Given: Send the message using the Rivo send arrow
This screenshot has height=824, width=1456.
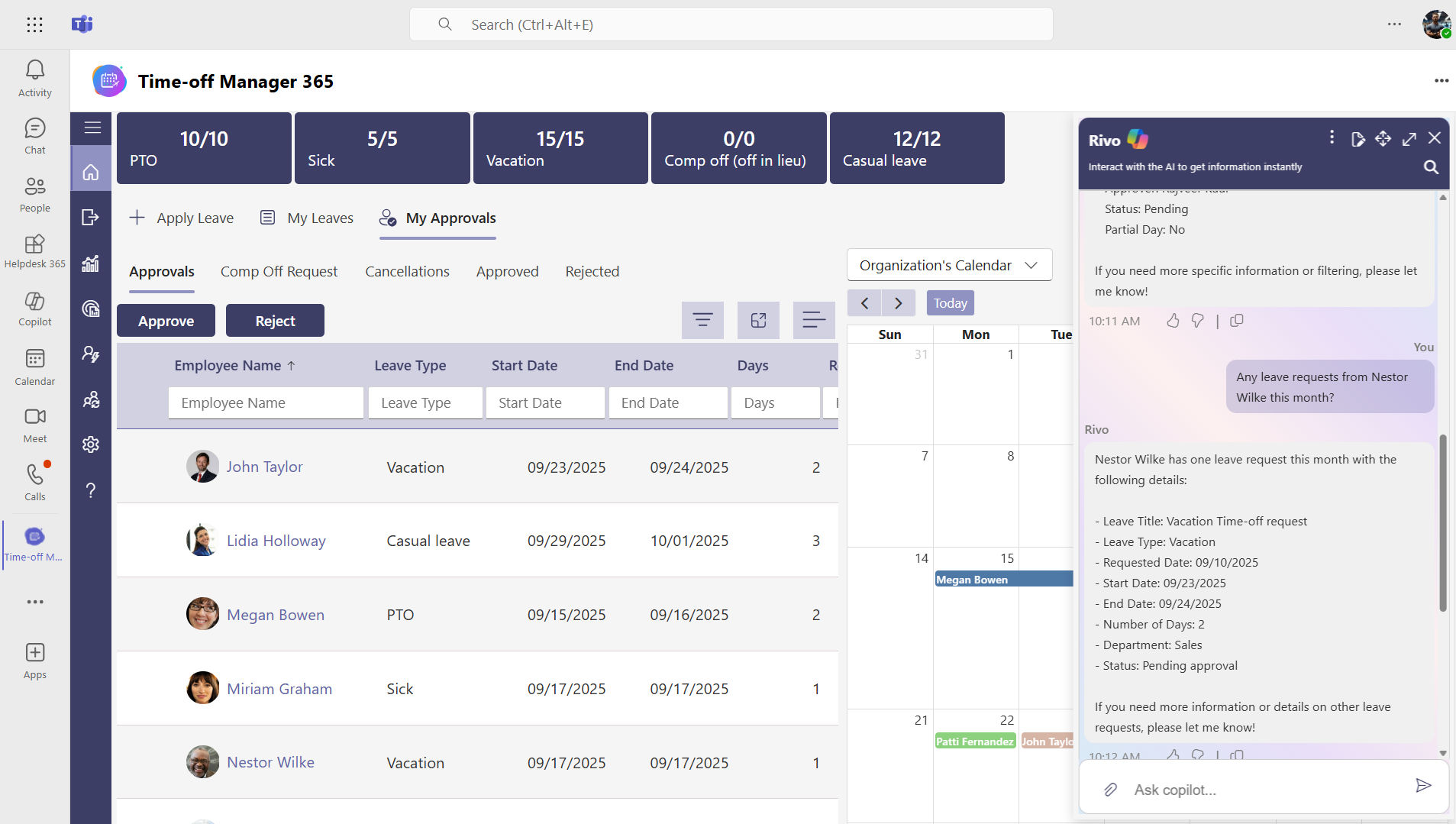Looking at the screenshot, I should (x=1422, y=786).
